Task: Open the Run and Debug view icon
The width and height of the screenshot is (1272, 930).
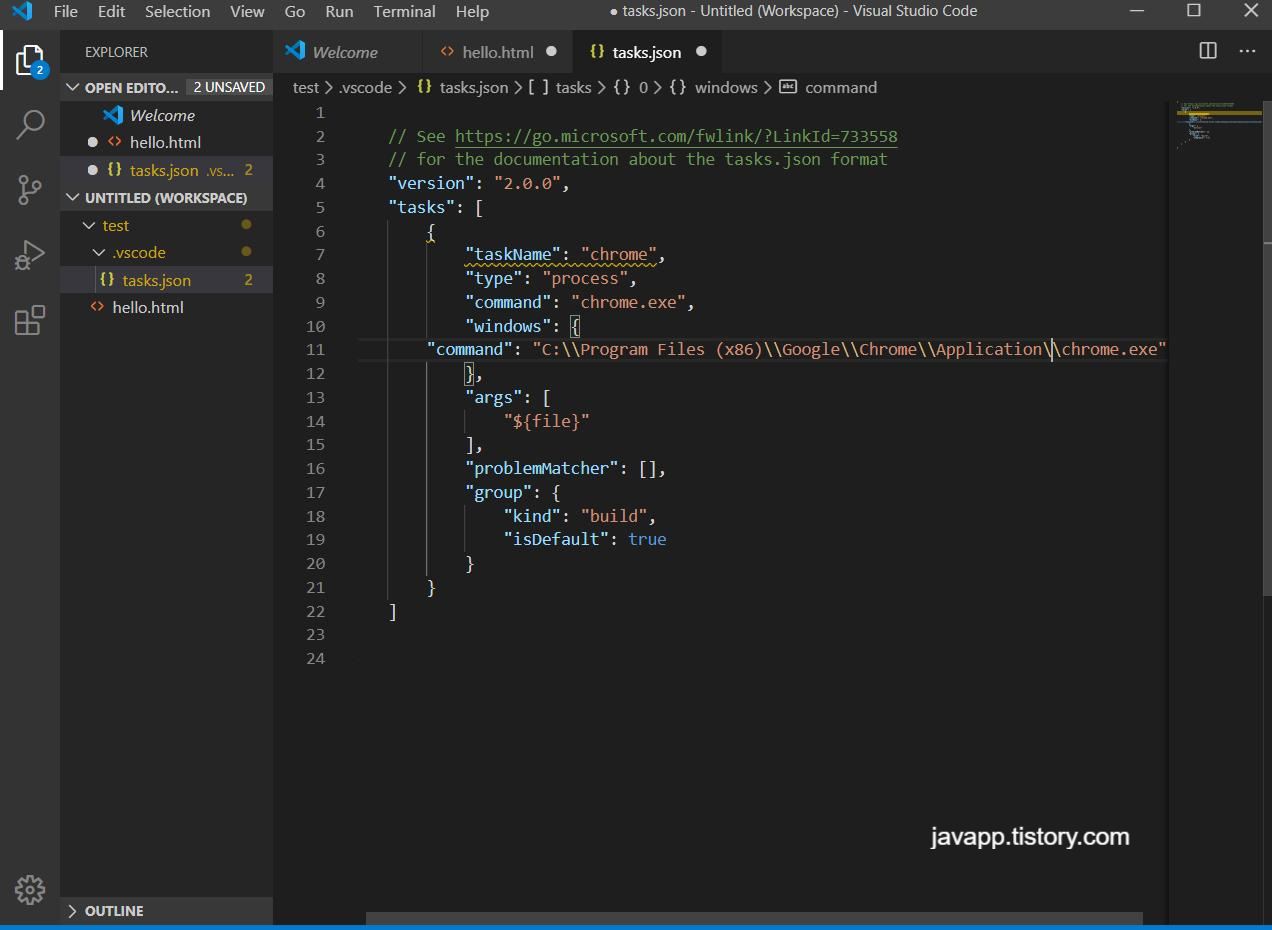Action: (30, 255)
